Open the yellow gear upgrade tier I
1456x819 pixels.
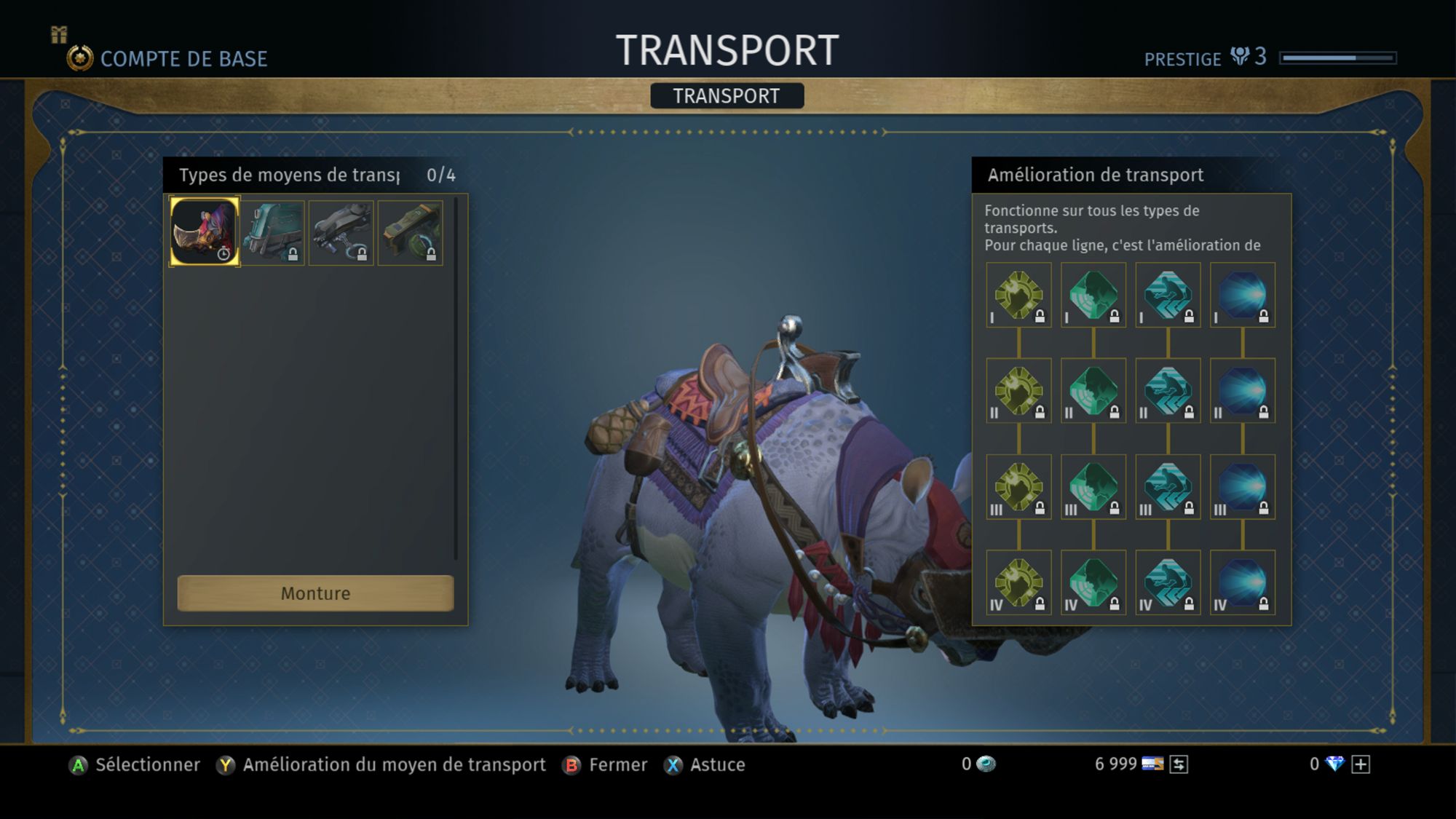click(1018, 295)
